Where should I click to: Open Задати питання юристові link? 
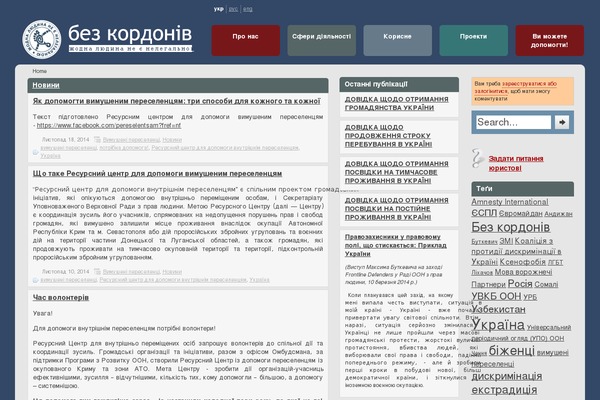coord(516,163)
